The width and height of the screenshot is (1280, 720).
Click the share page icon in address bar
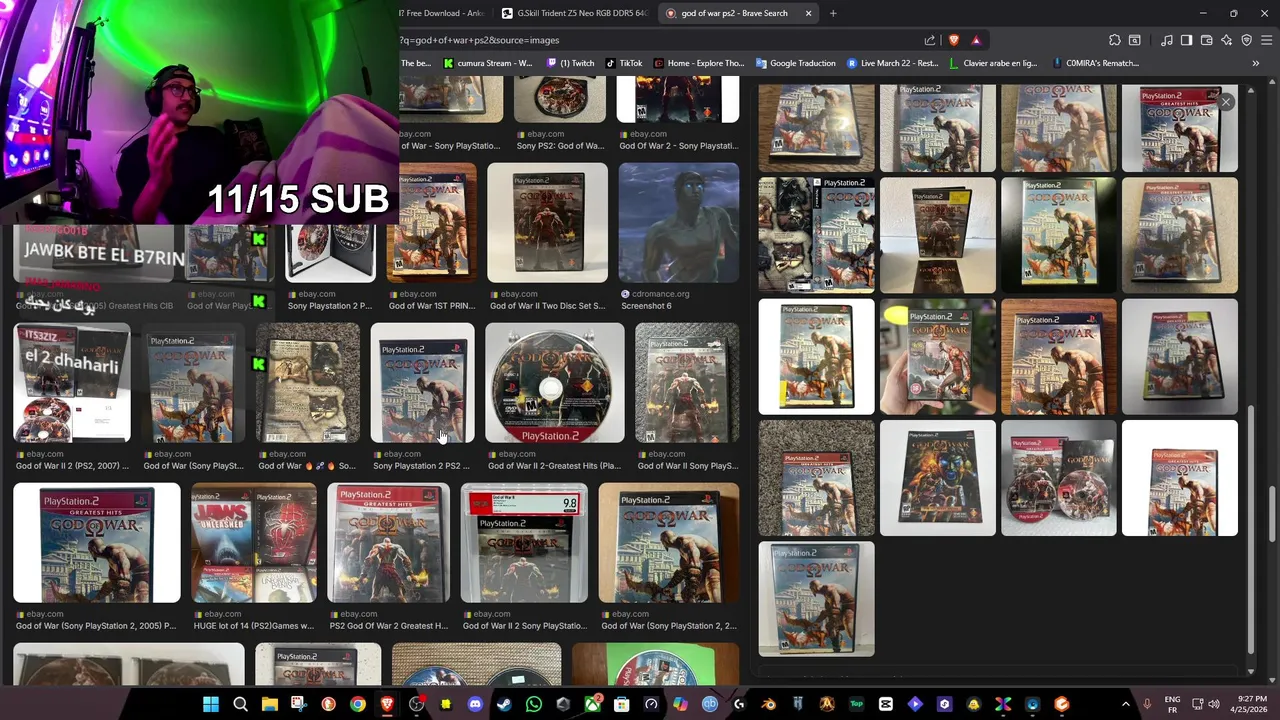(x=930, y=40)
